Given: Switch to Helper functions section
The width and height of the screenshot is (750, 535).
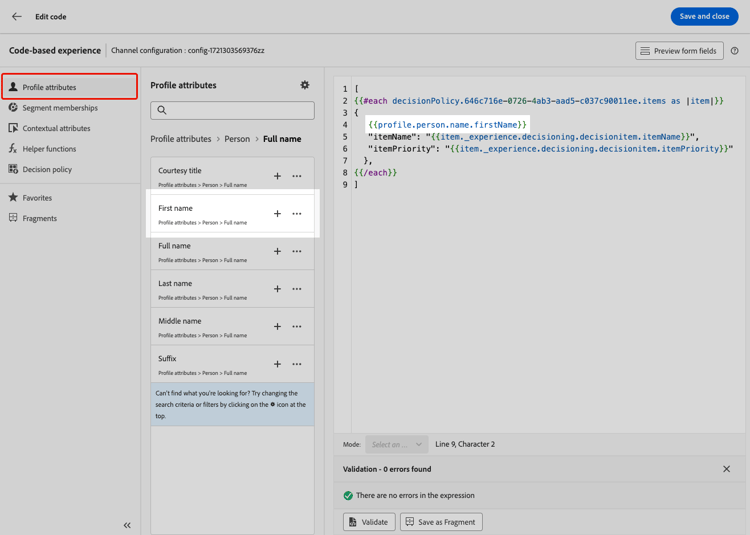Looking at the screenshot, I should [49, 149].
